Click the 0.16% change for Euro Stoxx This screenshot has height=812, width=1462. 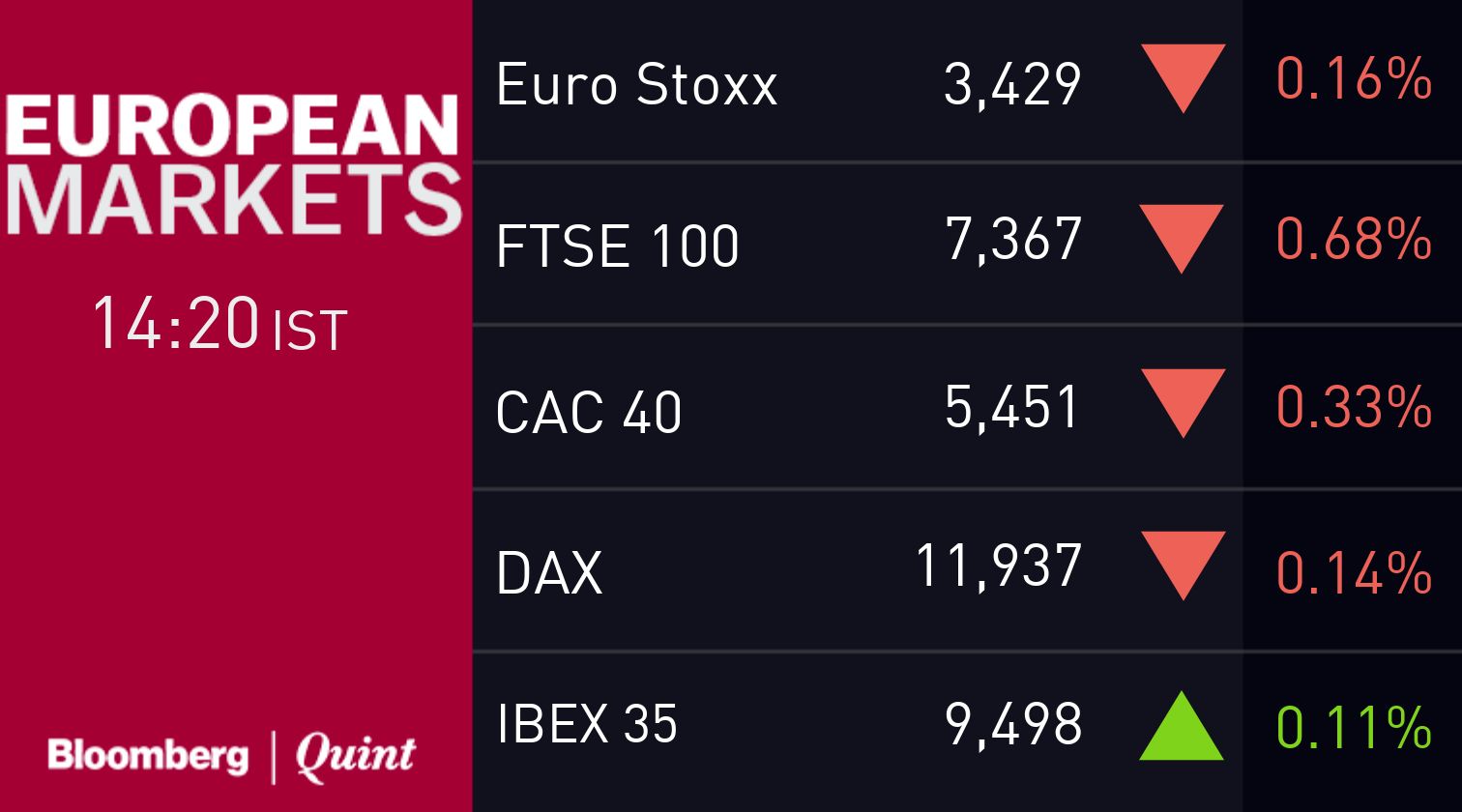[1354, 78]
